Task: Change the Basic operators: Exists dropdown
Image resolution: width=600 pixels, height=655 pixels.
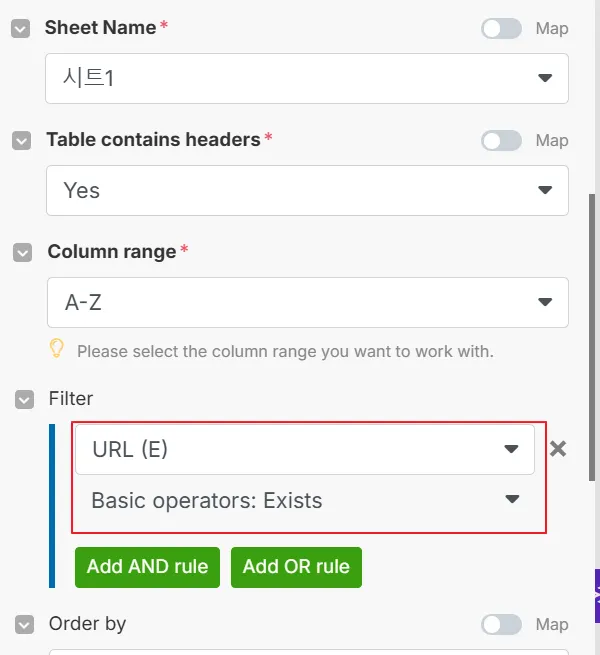Action: click(304, 500)
